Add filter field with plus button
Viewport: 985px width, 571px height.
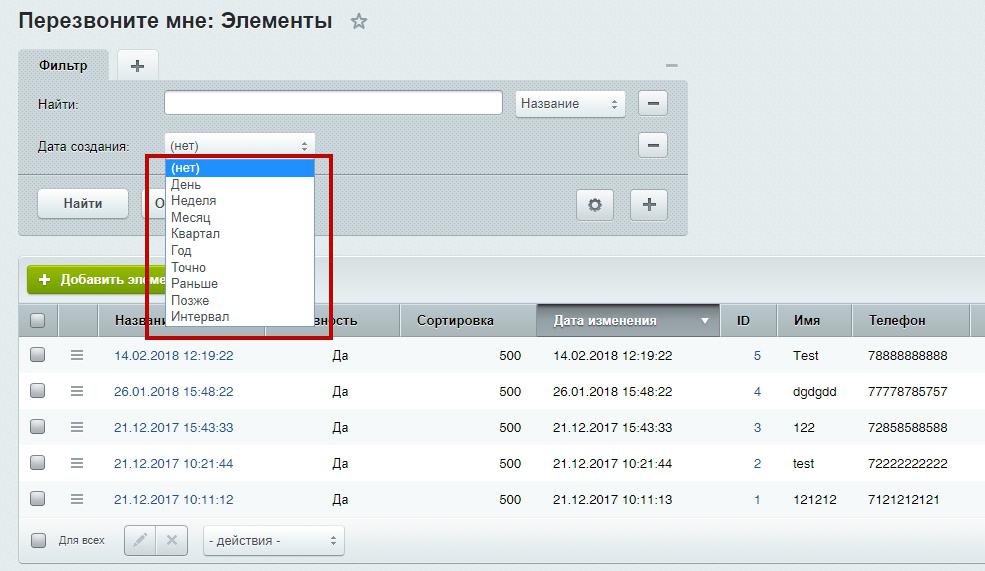coord(650,204)
